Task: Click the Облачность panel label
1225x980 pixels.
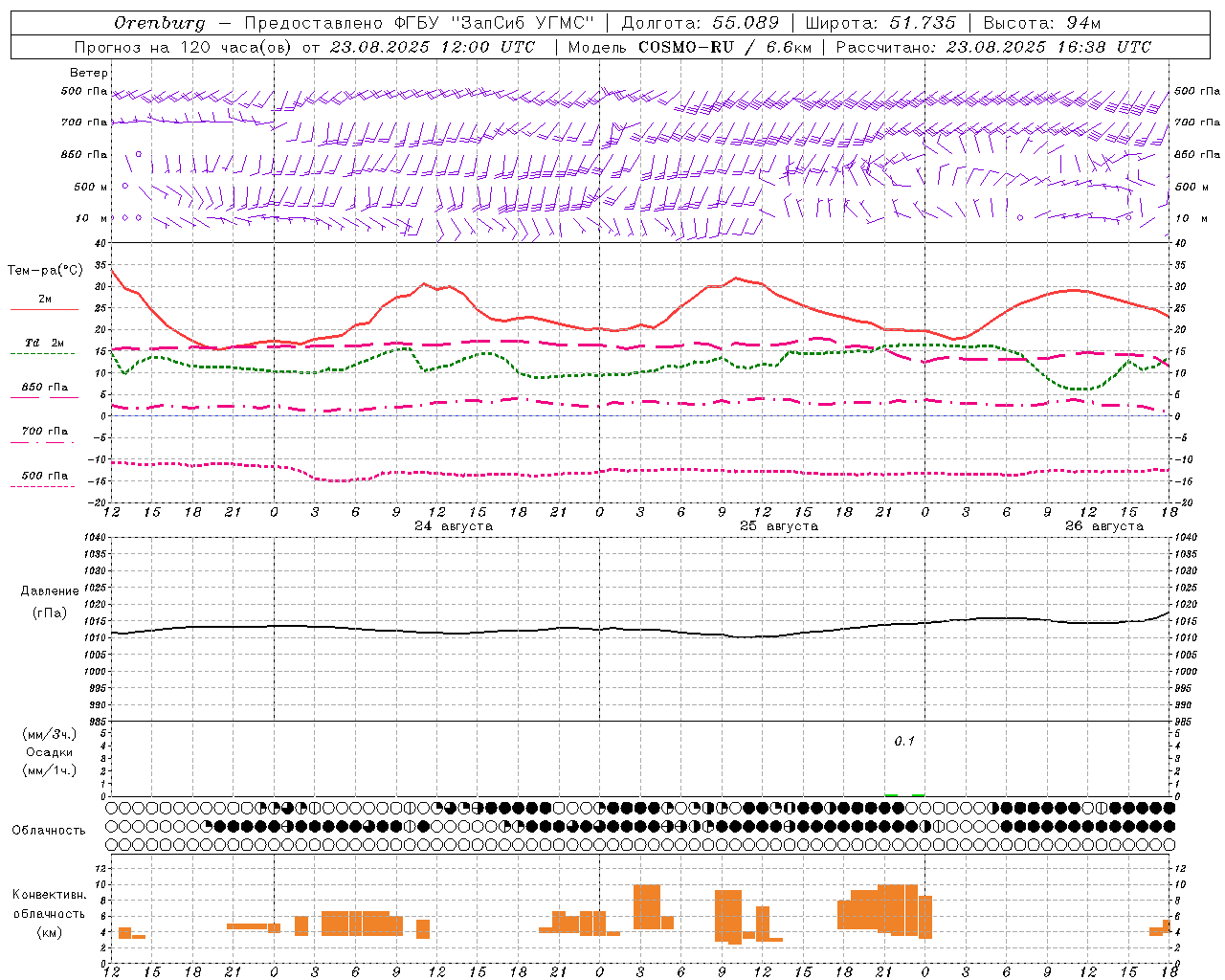Action: click(49, 831)
